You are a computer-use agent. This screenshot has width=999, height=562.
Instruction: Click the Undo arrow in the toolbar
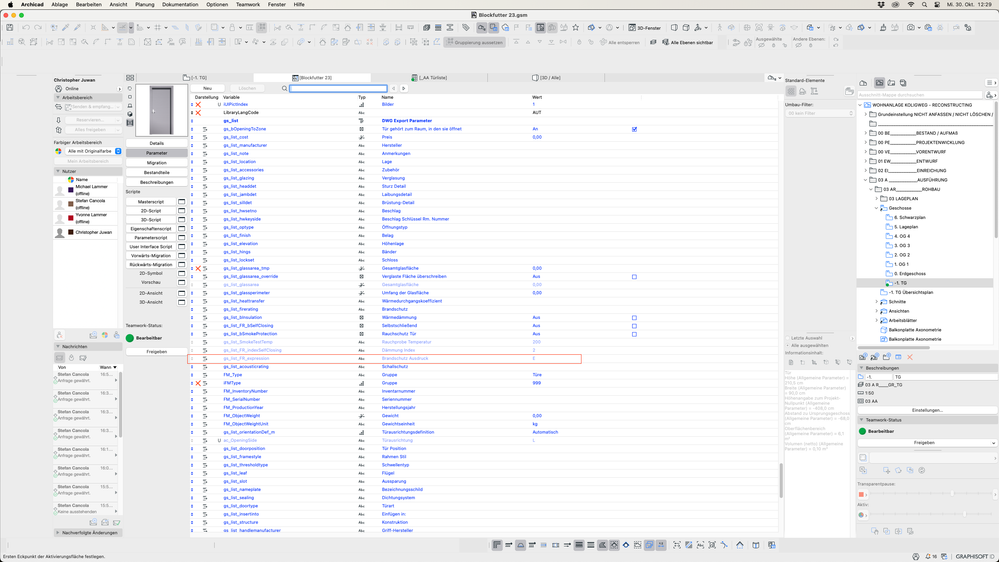pos(26,27)
